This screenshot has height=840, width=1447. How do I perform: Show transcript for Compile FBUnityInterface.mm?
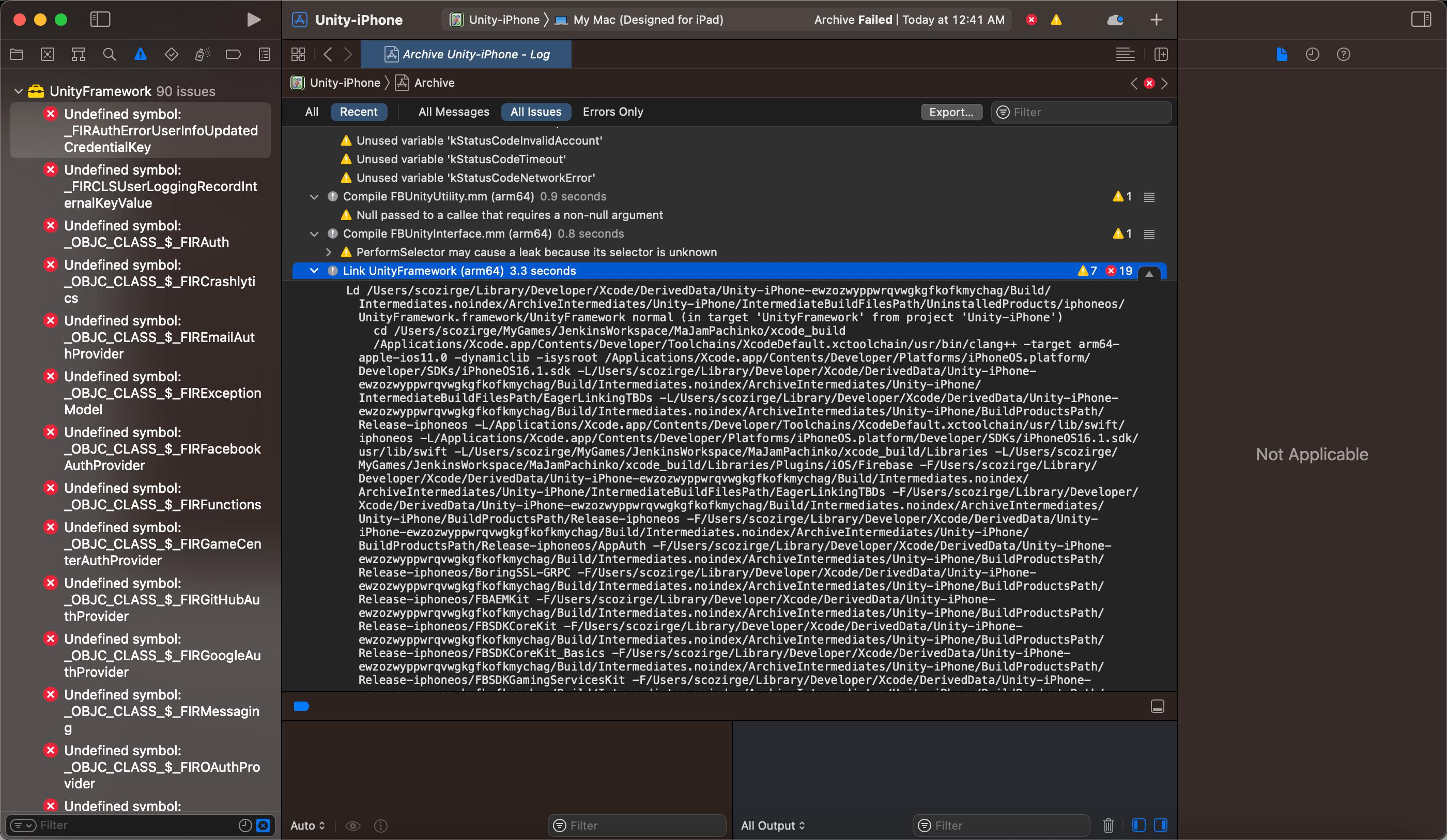pyautogui.click(x=1149, y=234)
